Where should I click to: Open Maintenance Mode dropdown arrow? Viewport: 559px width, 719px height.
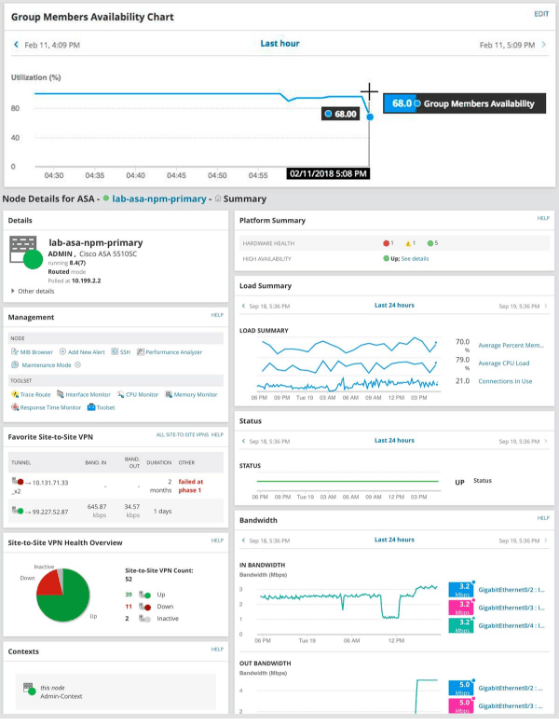click(x=77, y=365)
